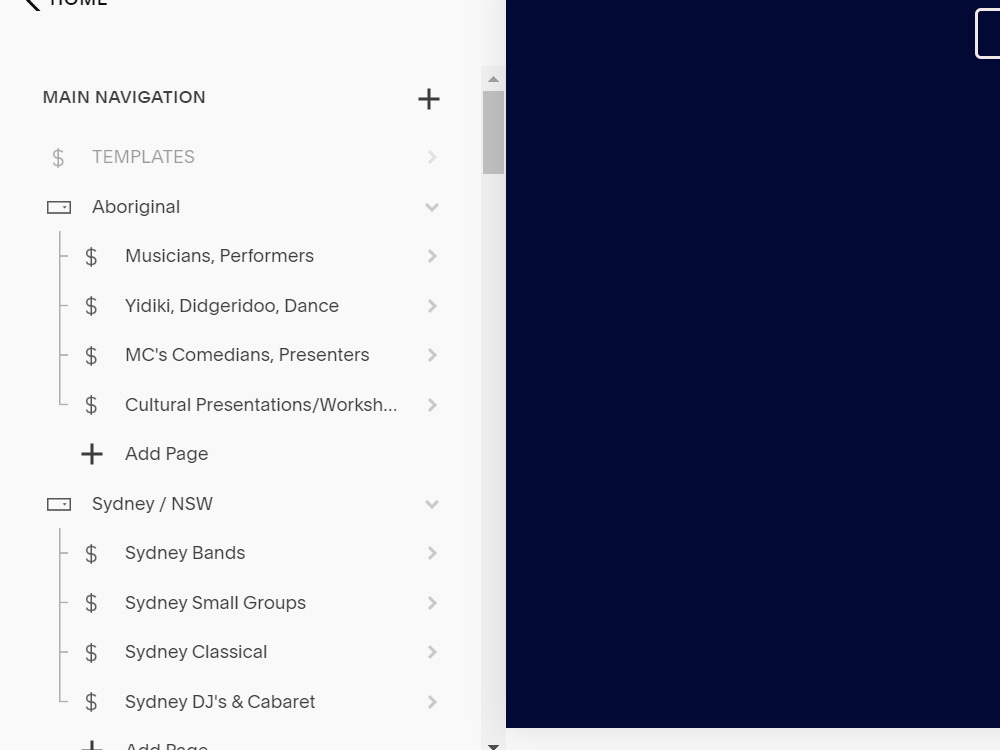The width and height of the screenshot is (1000, 750).
Task: Collapse the Sydney / NSW folder with its chevron
Action: coord(432,504)
